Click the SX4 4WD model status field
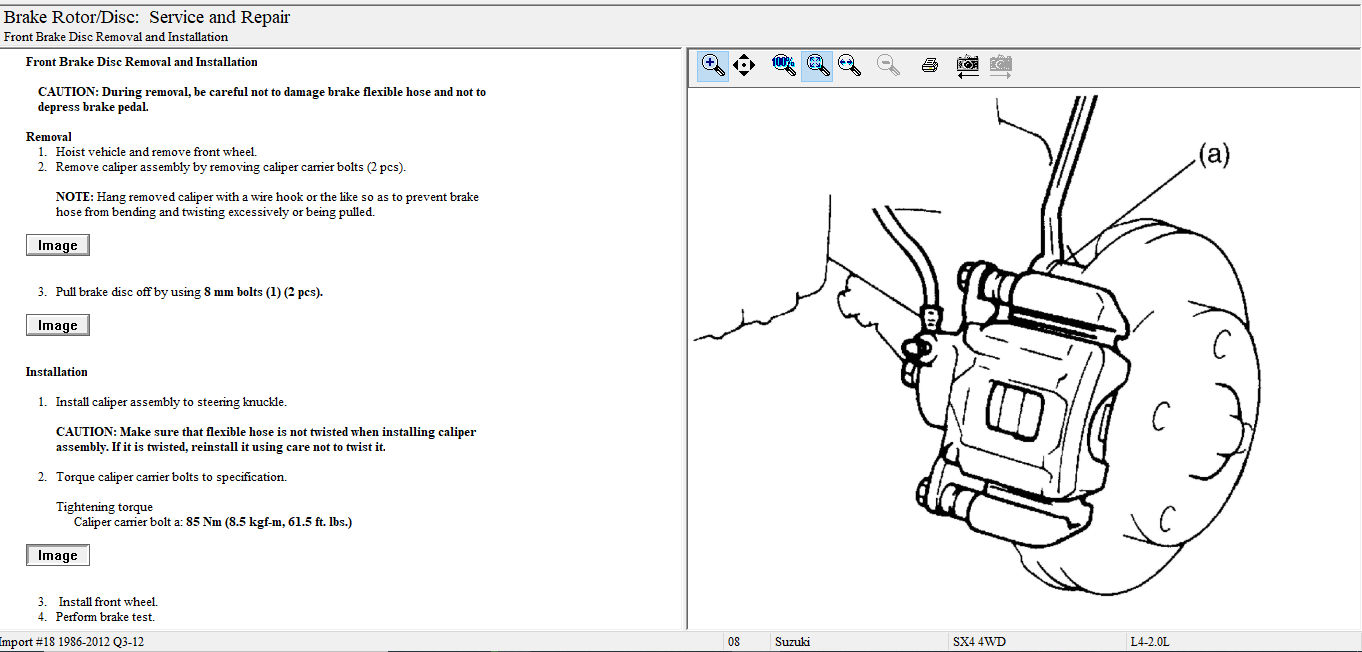This screenshot has width=1362, height=652. [979, 642]
